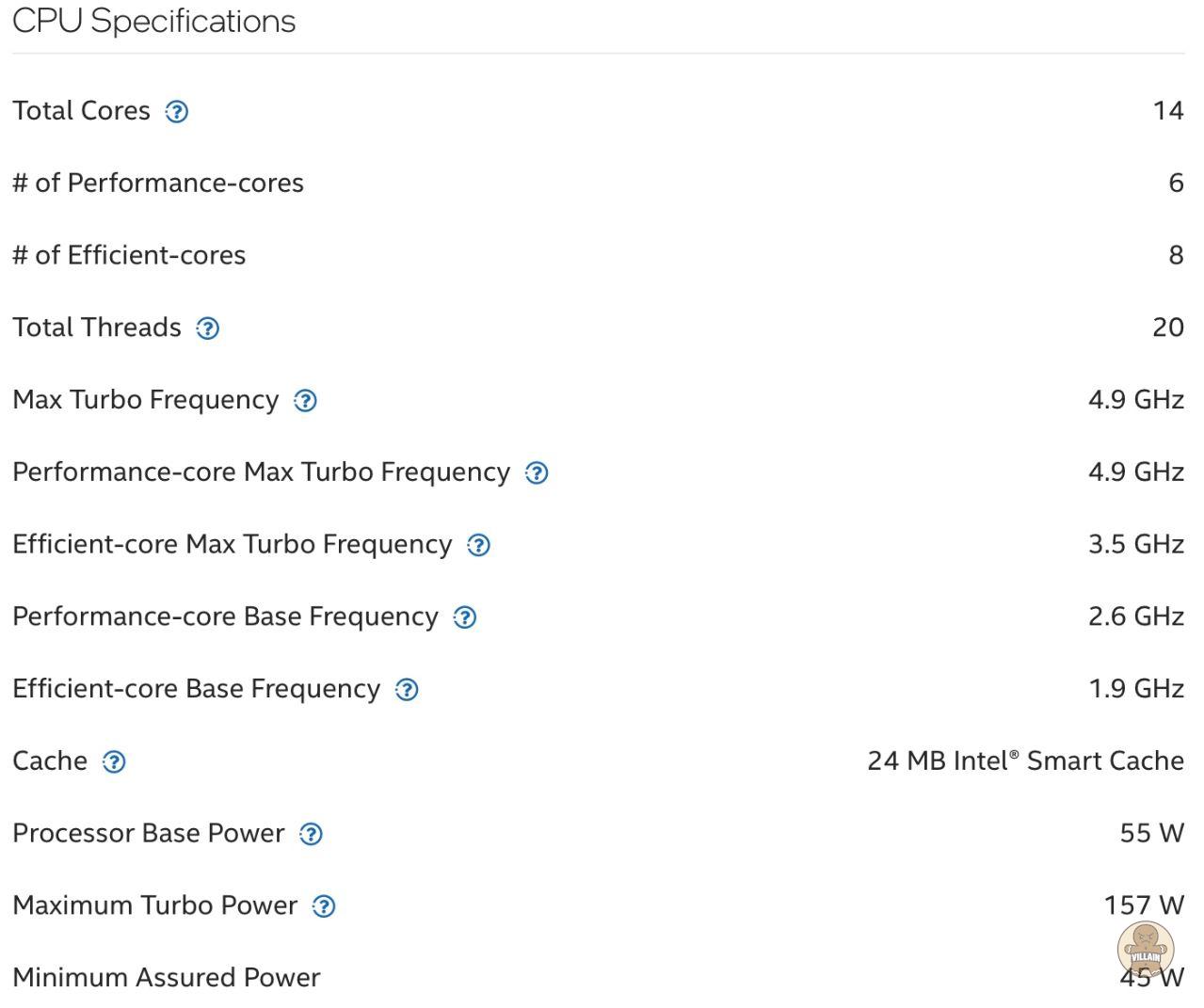
Task: Select the 24 MB Intel Smart Cache value
Action: (x=1025, y=760)
